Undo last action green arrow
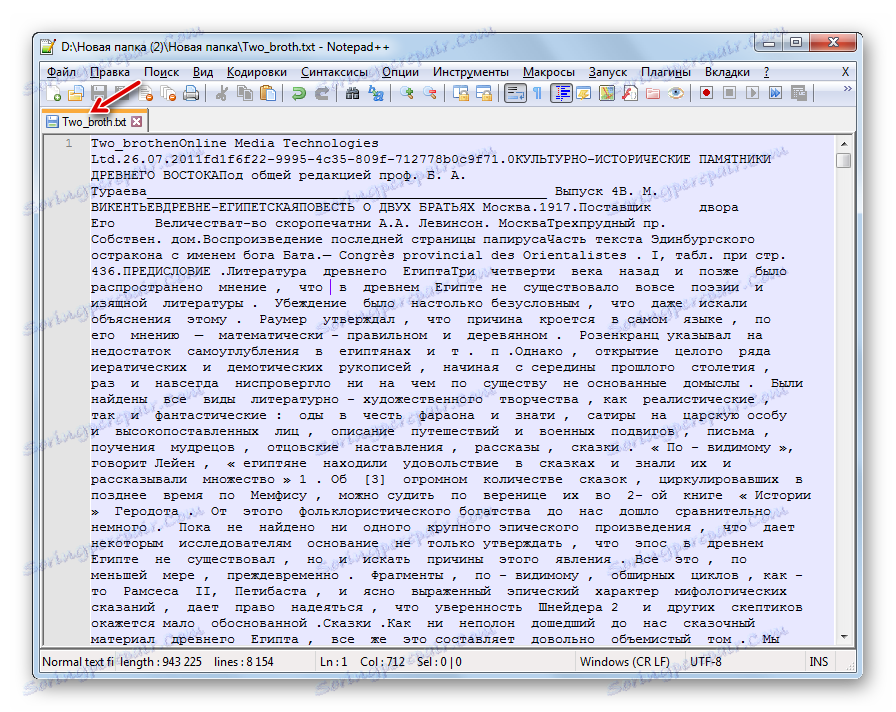Image resolution: width=896 pixels, height=712 pixels. pyautogui.click(x=298, y=93)
